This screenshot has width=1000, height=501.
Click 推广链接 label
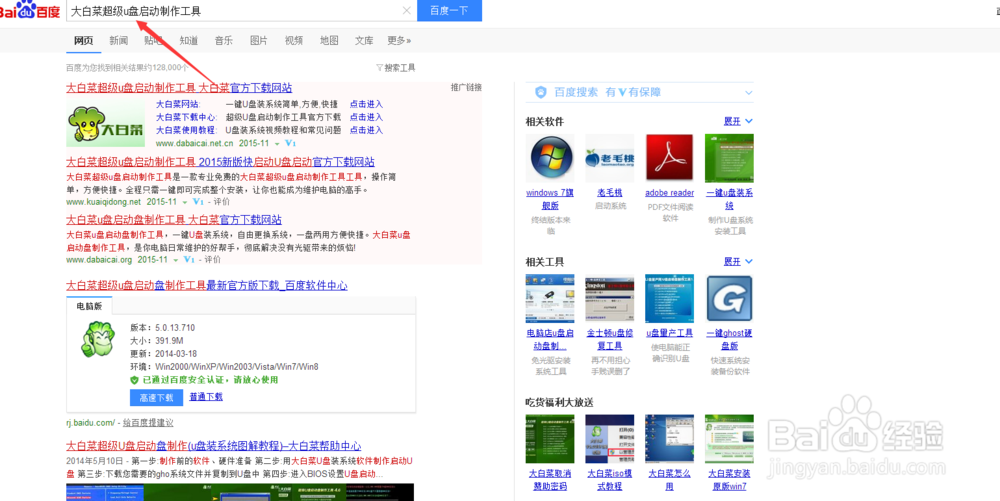(466, 87)
